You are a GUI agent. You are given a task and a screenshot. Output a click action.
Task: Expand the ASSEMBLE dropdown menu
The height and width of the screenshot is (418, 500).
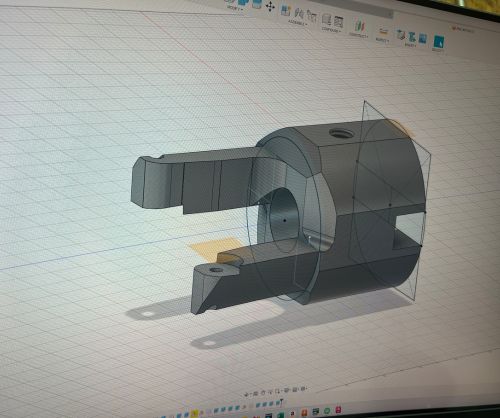tap(298, 23)
